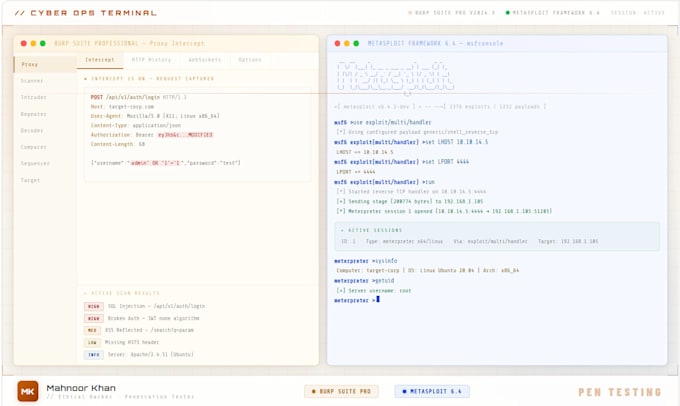Click INFO badge for Server Apache result
The image size is (680, 406).
[x=94, y=355]
